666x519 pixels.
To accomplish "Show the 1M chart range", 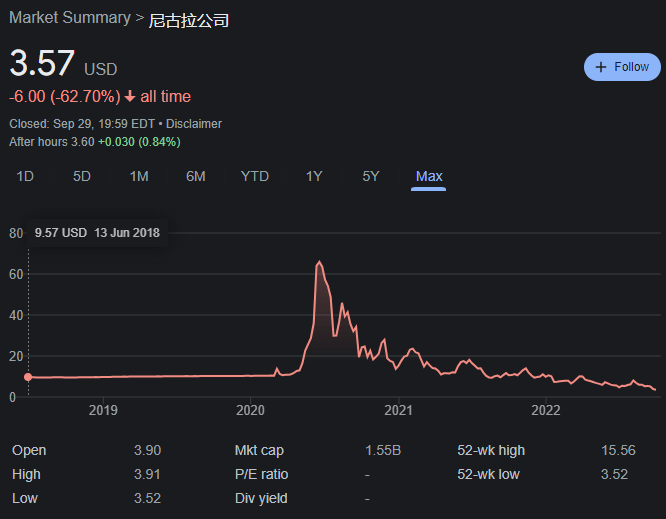I will [139, 176].
